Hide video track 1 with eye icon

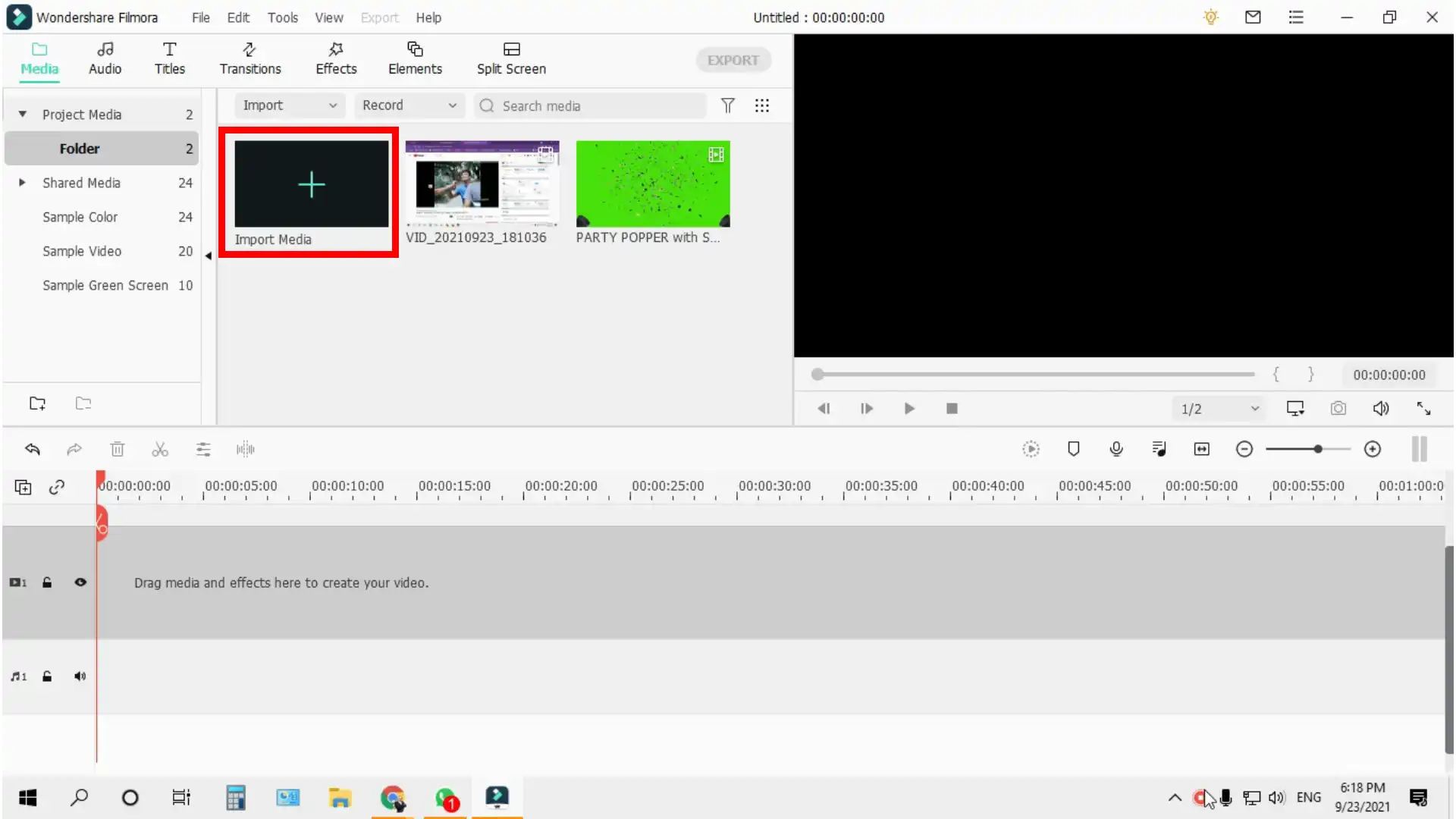80,582
